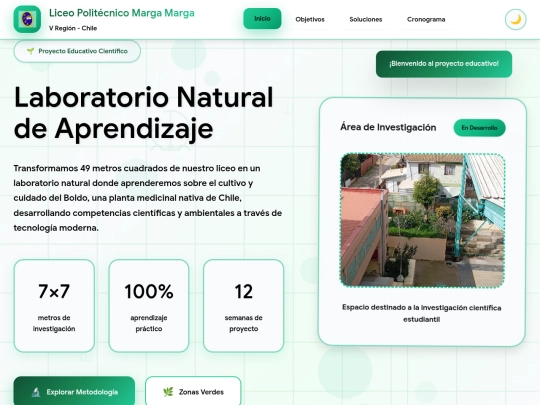Click the leaf icon on Zonas Verdes

(x=168, y=392)
